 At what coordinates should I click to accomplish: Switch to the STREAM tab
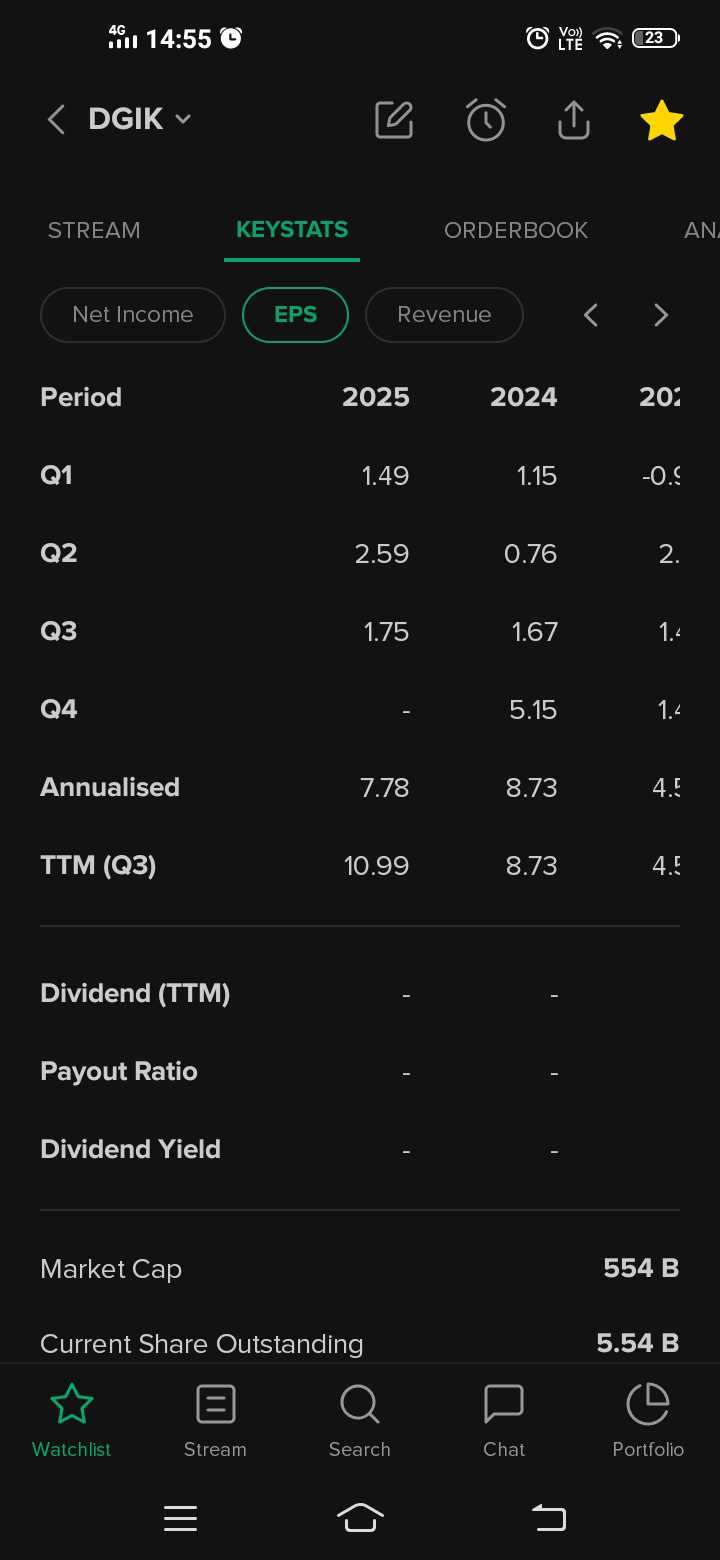click(x=94, y=230)
